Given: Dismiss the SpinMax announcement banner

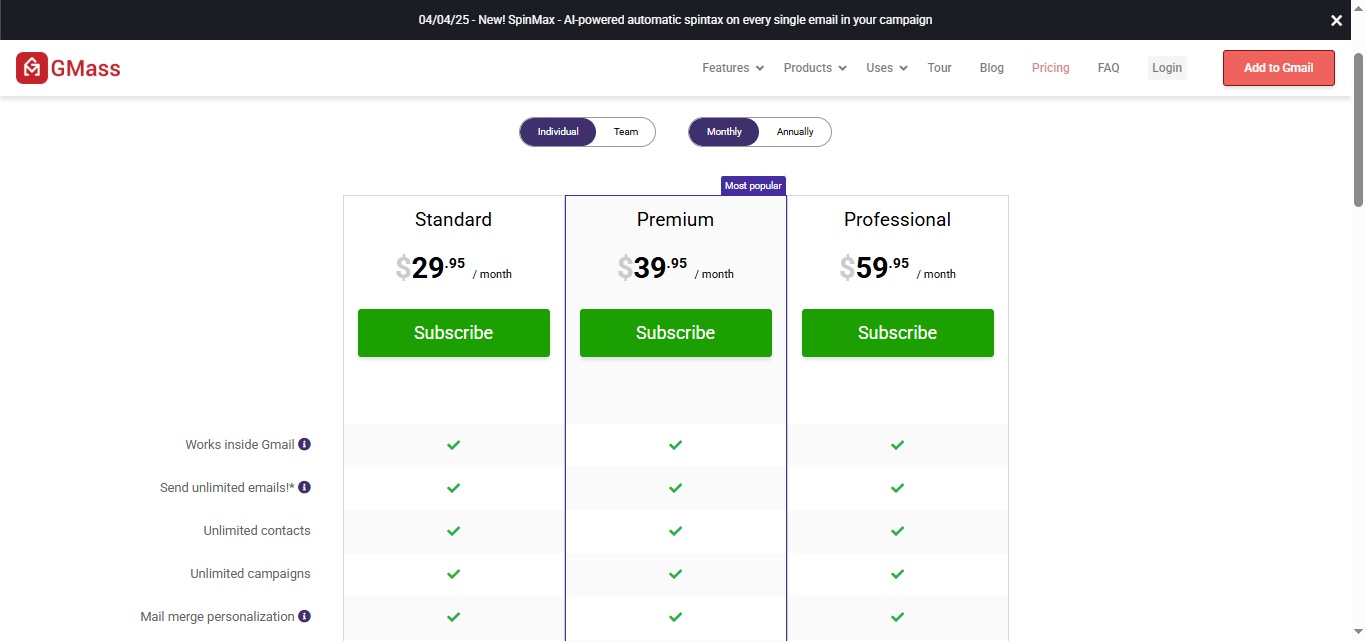Looking at the screenshot, I should click(x=1336, y=20).
